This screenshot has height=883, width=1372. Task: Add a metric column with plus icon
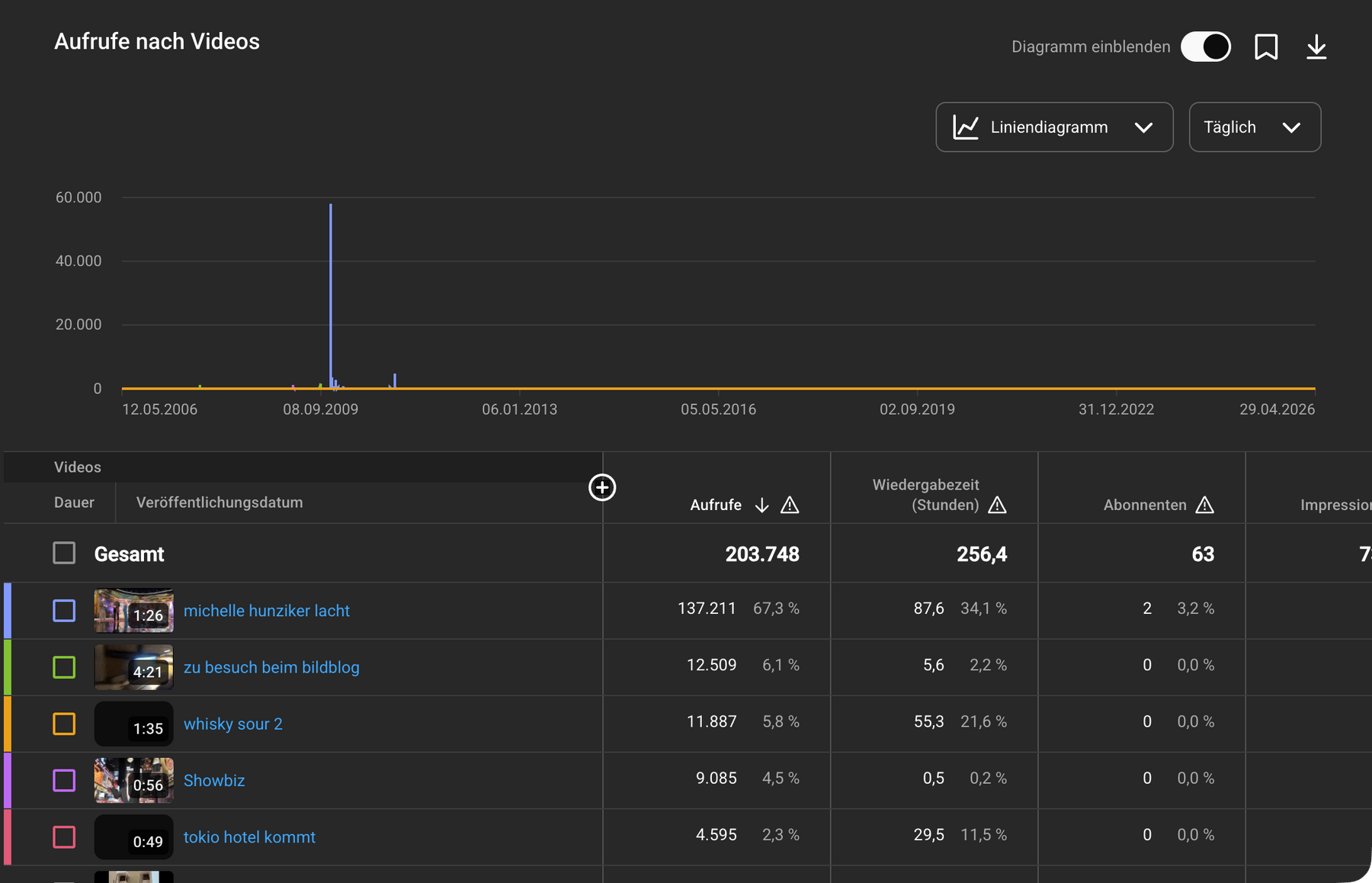[602, 487]
